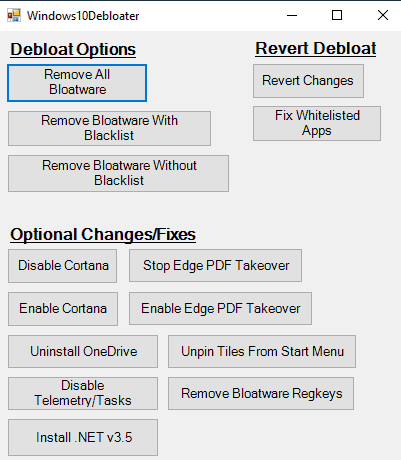Maximize the Windows10Debloater window
The image size is (401, 460).
[x=337, y=15]
